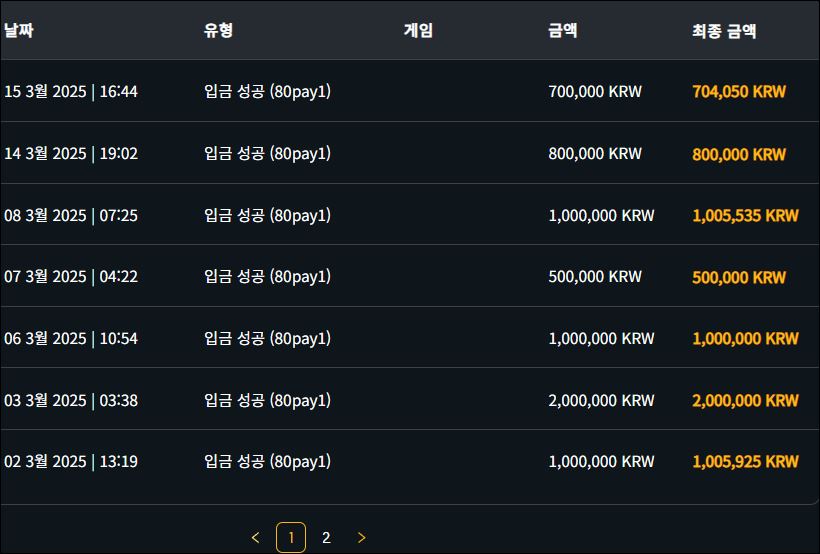Select the 15 3월 2025 16:44 deposit row
This screenshot has height=554, width=820.
(410, 91)
